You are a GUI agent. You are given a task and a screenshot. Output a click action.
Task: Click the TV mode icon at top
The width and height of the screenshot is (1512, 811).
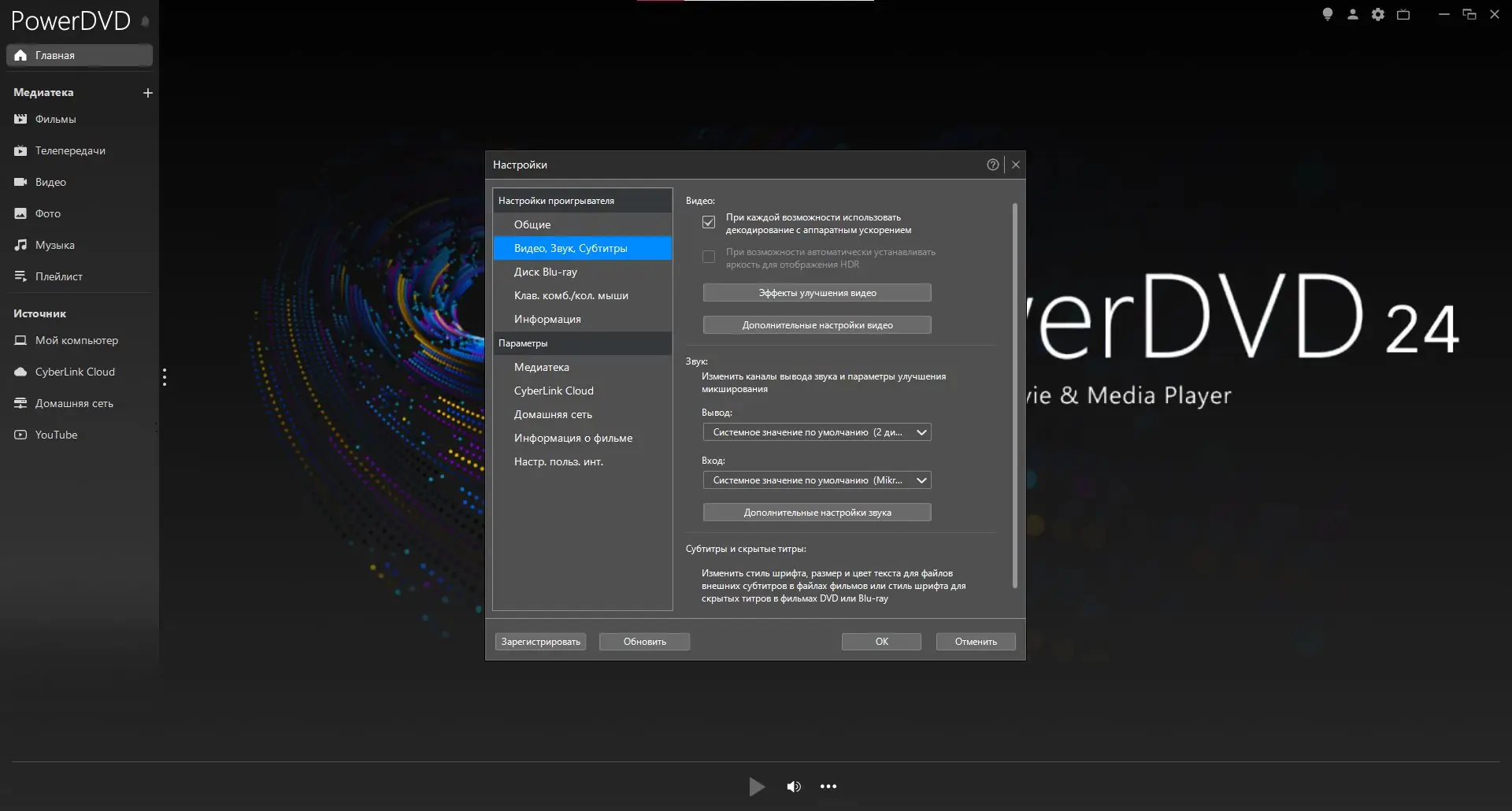click(x=1403, y=14)
